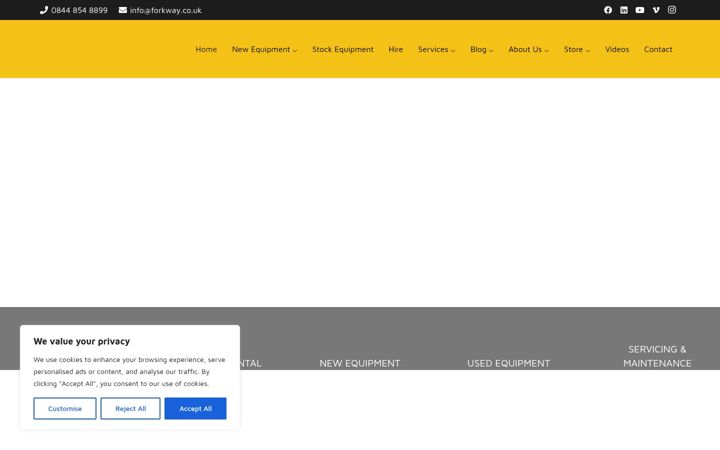Click the envelope email icon
Image resolution: width=720 pixels, height=450 pixels.
tap(123, 10)
